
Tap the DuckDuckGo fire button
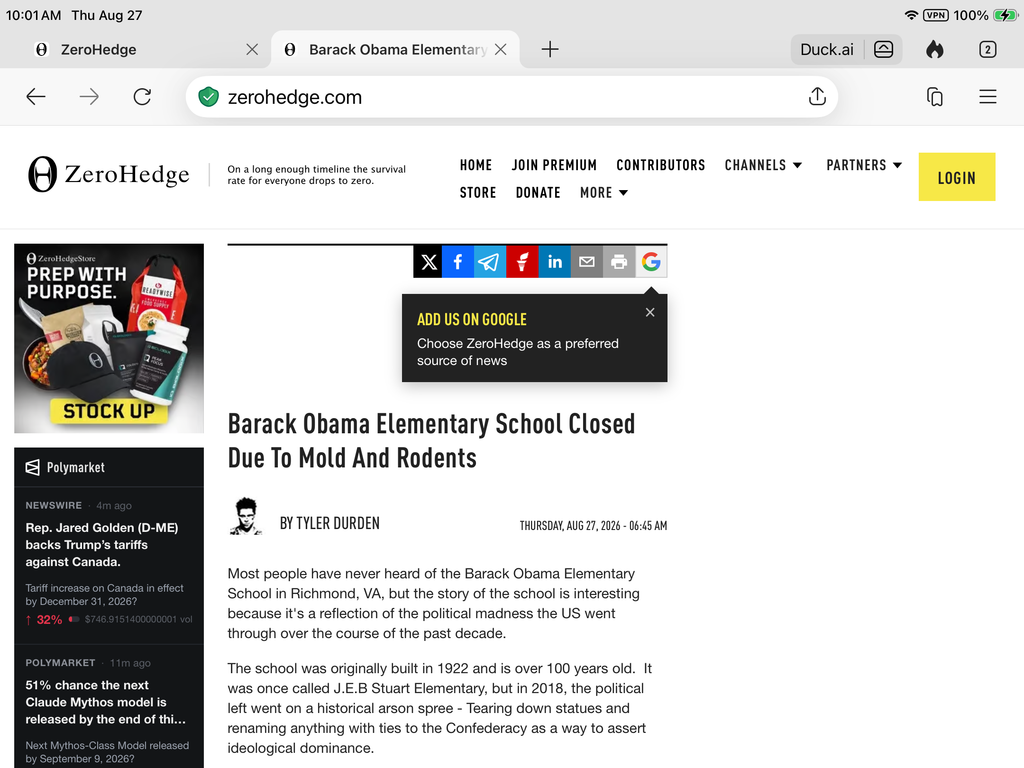(935, 50)
